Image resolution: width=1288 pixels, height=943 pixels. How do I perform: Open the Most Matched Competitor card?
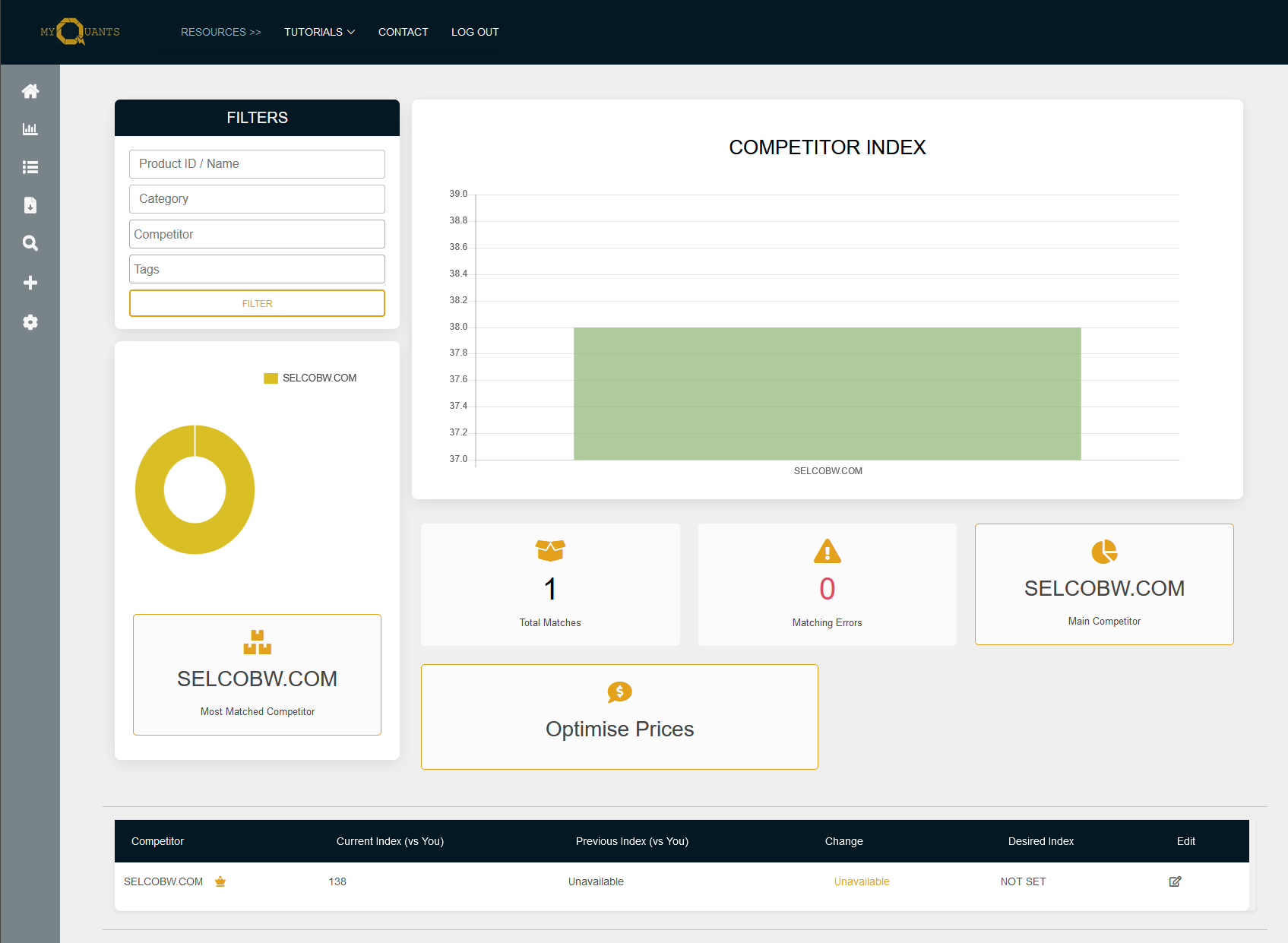coord(257,675)
